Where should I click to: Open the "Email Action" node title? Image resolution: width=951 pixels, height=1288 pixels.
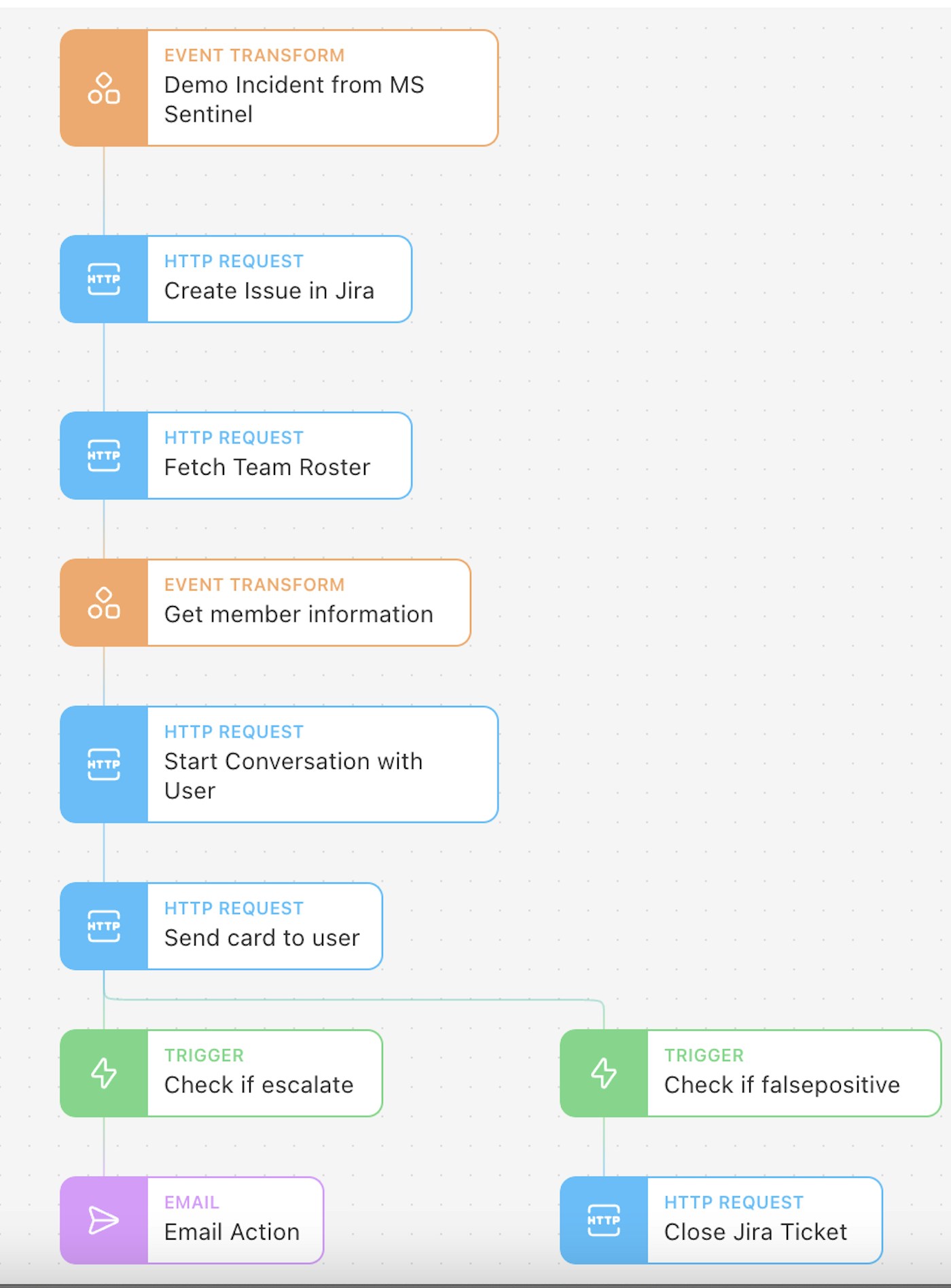click(x=232, y=1232)
